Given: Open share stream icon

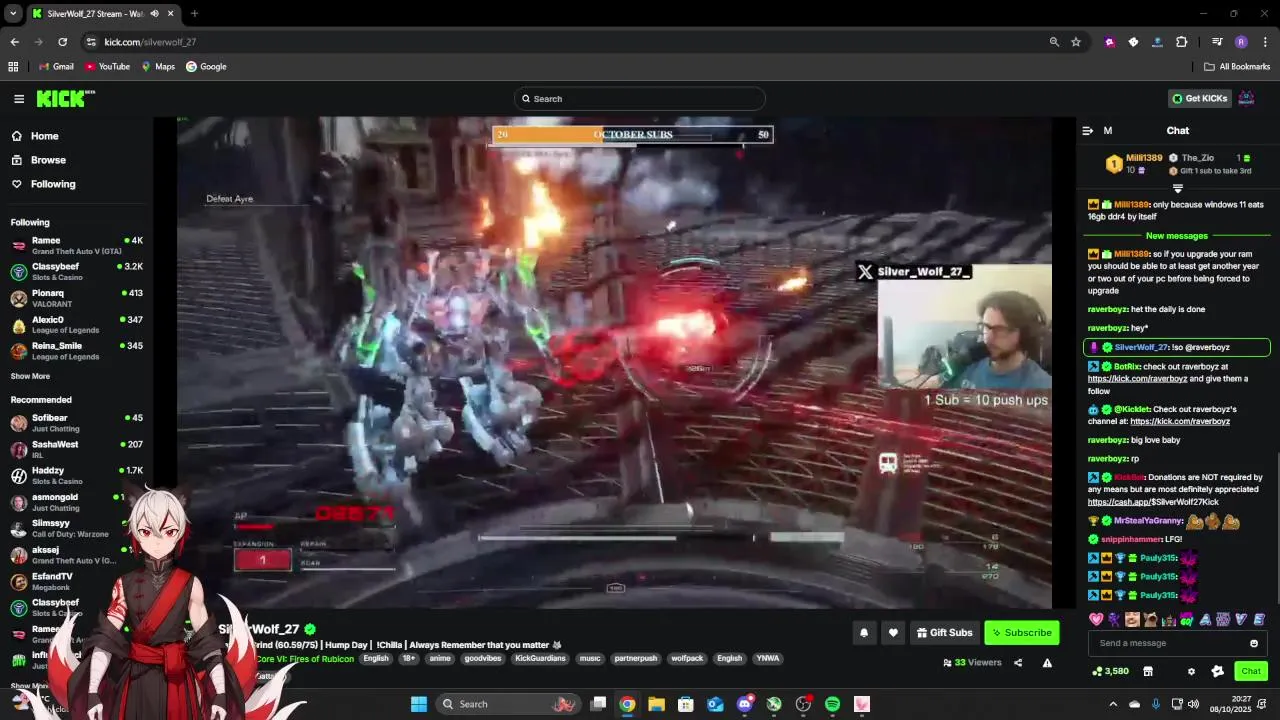Looking at the screenshot, I should [x=1018, y=663].
